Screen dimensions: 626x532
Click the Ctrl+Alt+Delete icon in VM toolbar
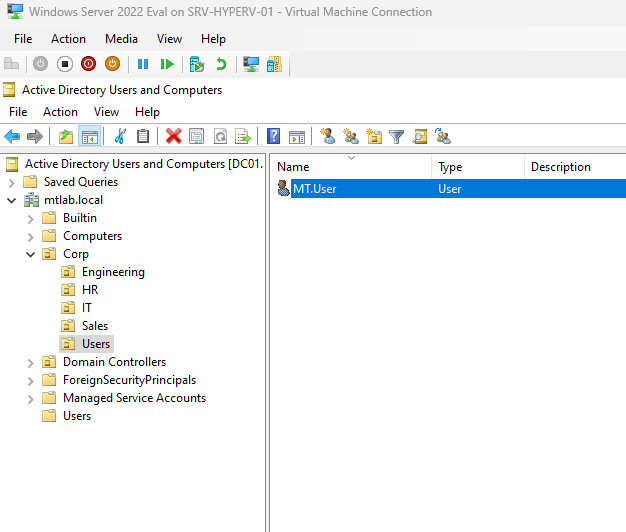[x=11, y=64]
